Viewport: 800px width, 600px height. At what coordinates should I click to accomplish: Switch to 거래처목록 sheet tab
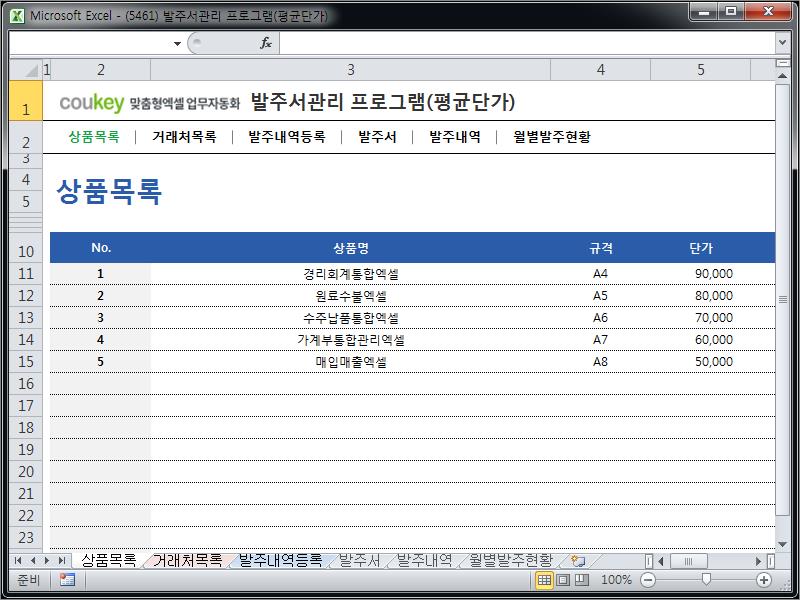[187, 560]
